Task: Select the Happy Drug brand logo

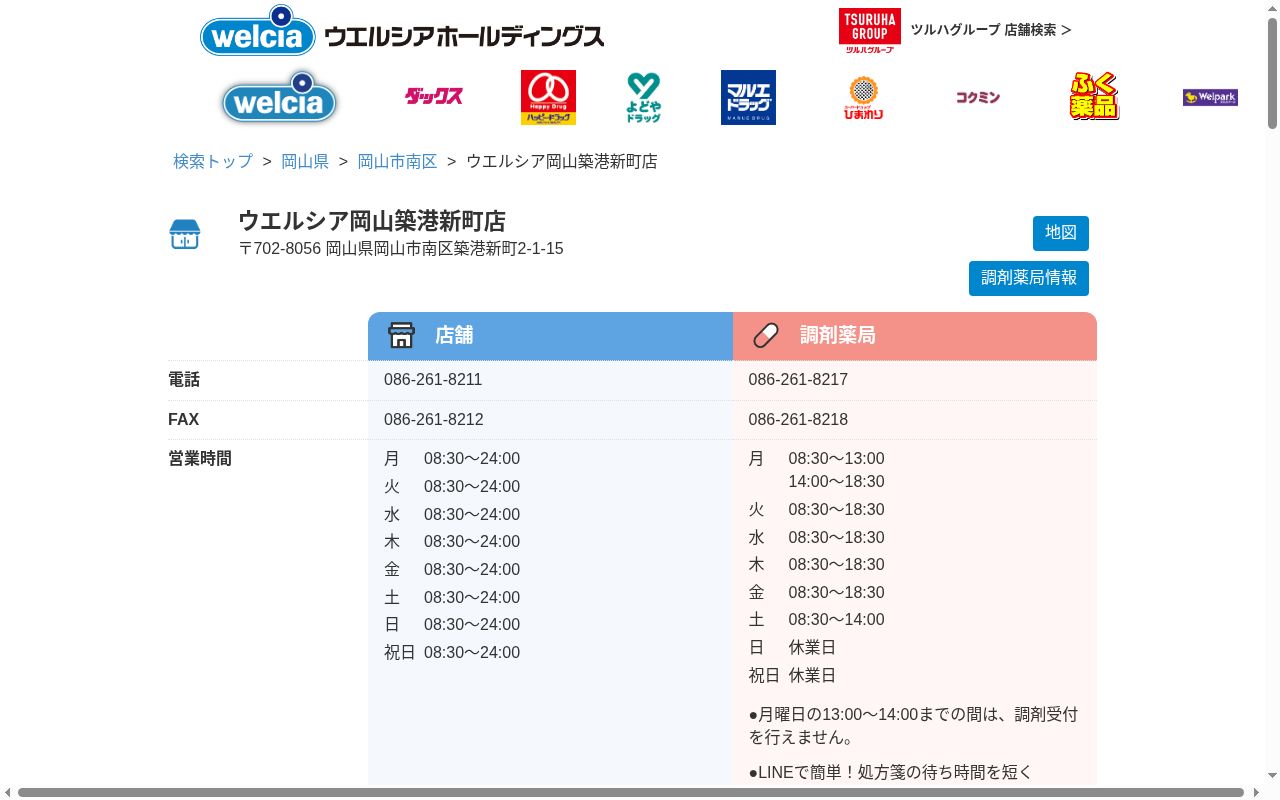Action: (x=548, y=97)
